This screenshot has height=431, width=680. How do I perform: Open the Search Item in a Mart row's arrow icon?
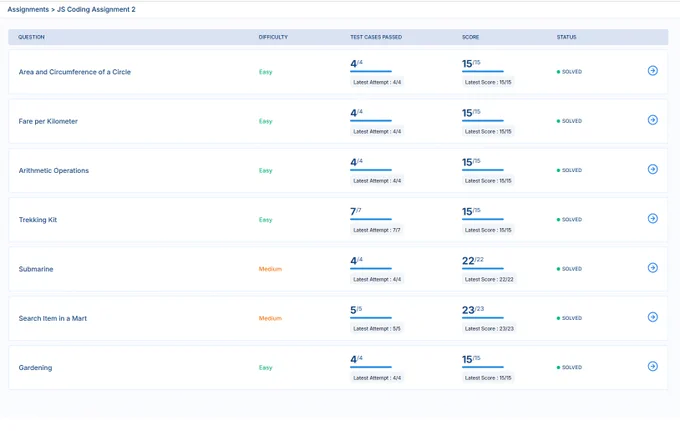pos(653,317)
